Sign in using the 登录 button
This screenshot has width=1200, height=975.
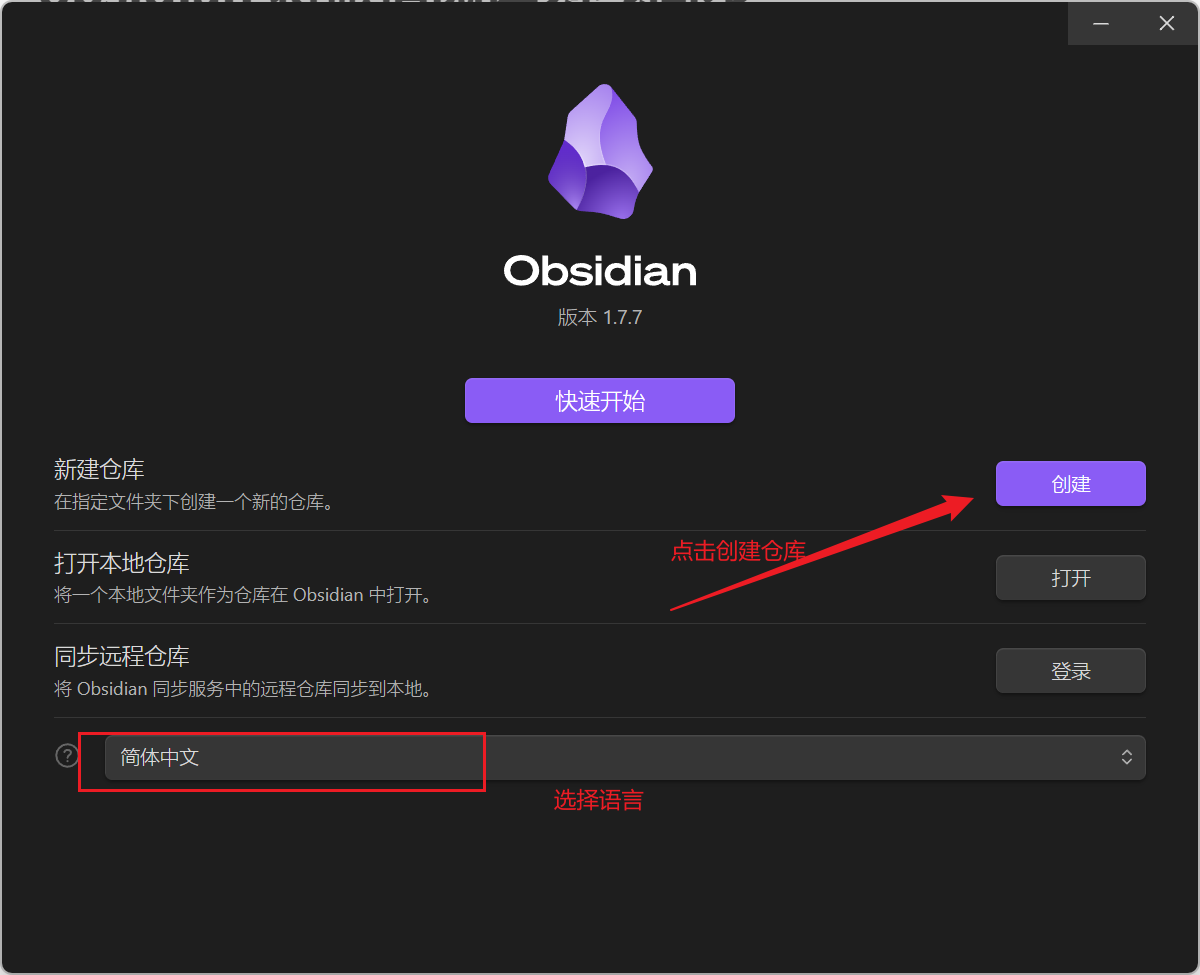[x=1071, y=671]
